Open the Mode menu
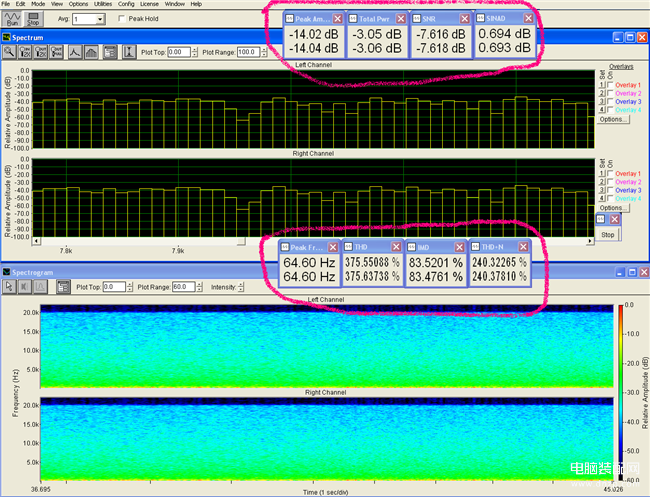This screenshot has height=497, width=650. pyautogui.click(x=38, y=4)
